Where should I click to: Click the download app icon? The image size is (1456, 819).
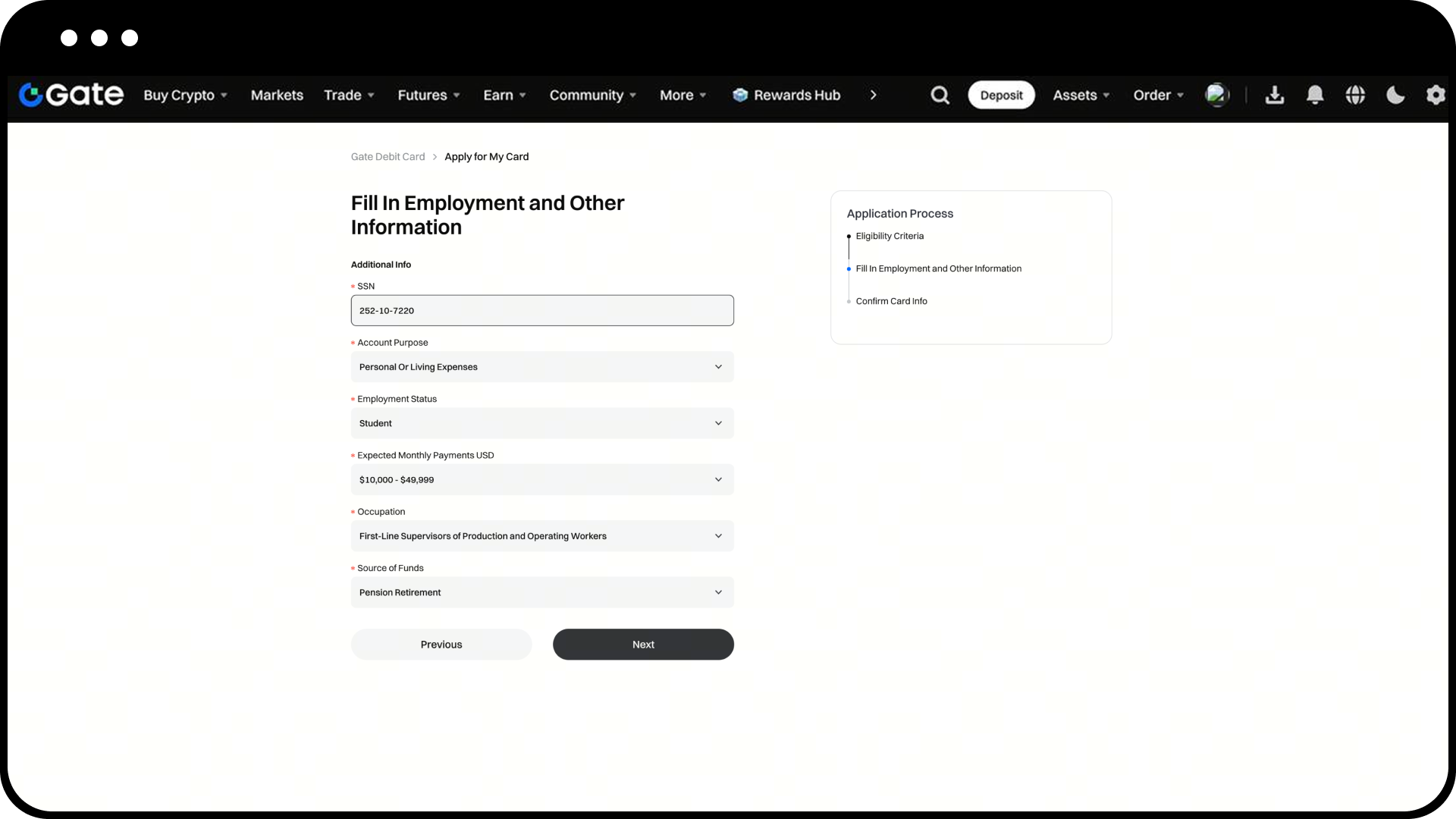point(1275,95)
